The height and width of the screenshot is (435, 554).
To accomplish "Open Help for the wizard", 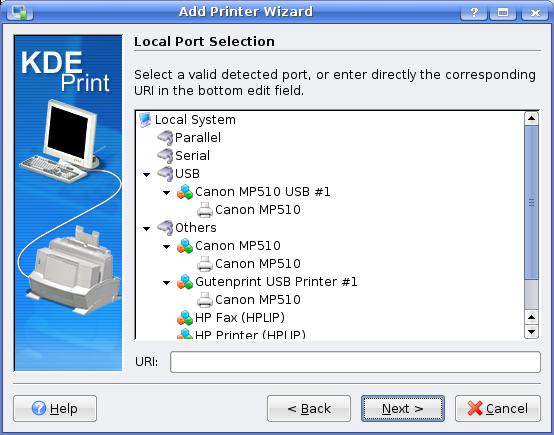I will (55, 408).
